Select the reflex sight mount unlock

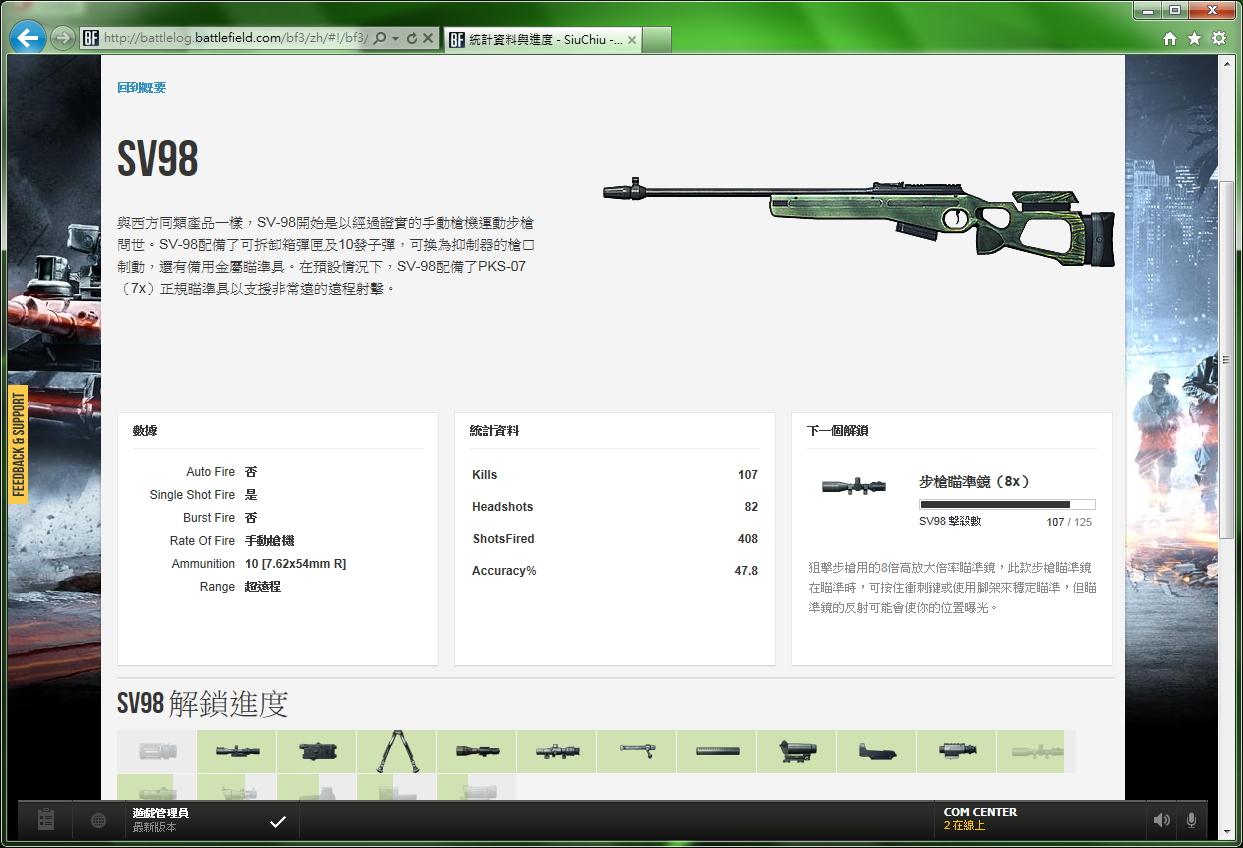[x=876, y=751]
